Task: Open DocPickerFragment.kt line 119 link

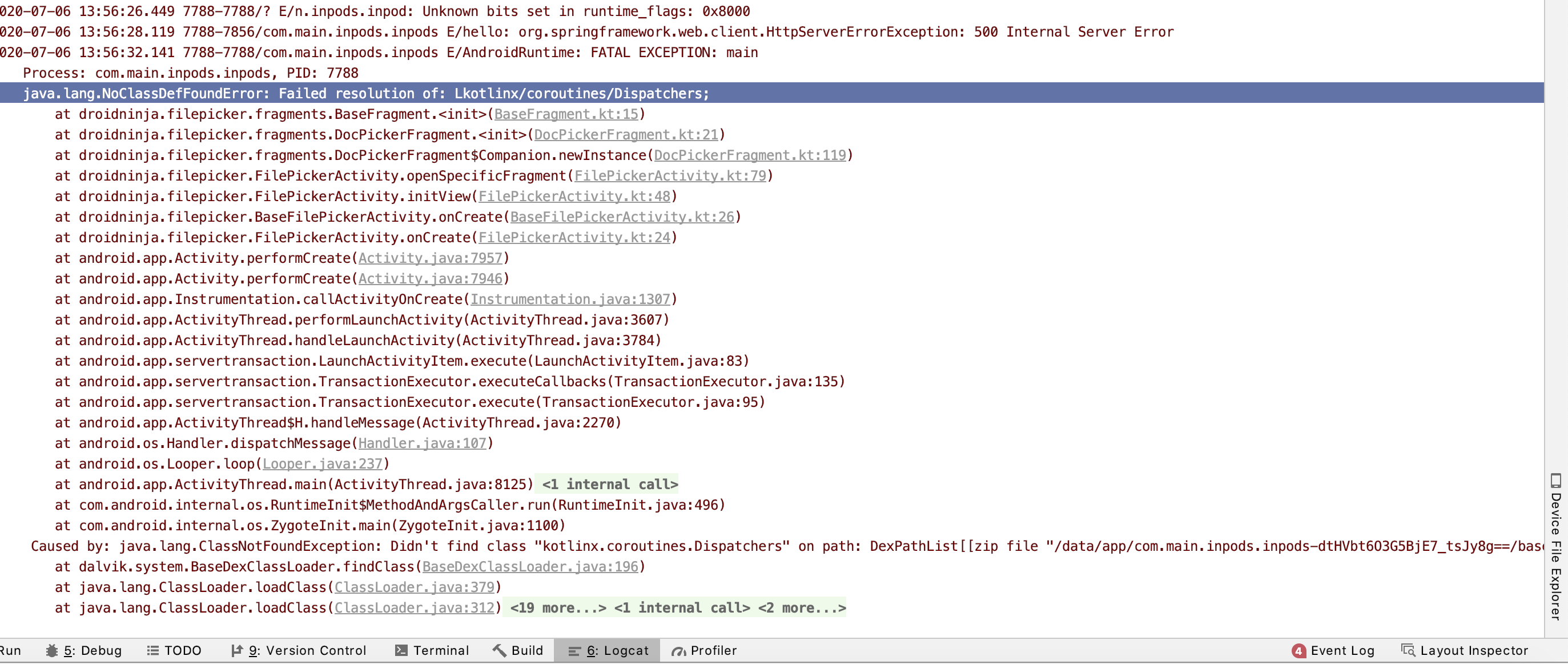Action: (x=751, y=155)
